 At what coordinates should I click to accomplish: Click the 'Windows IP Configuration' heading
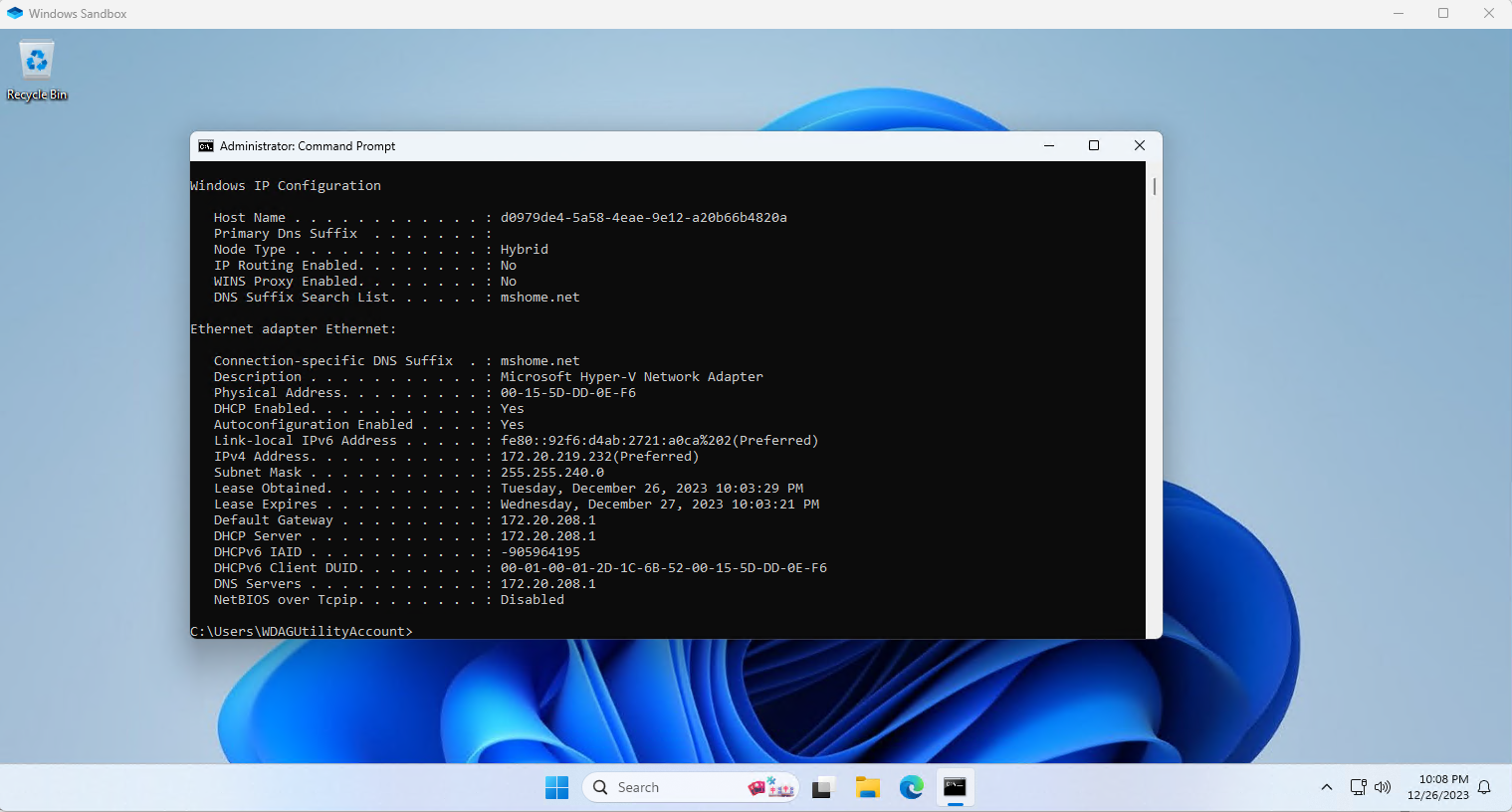(286, 186)
